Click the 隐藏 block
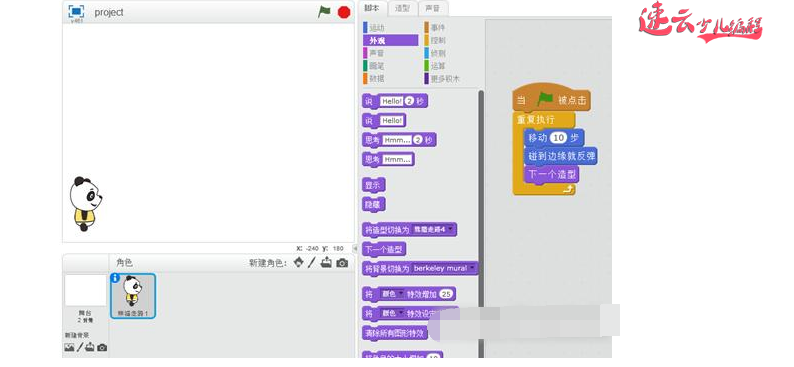 (374, 205)
